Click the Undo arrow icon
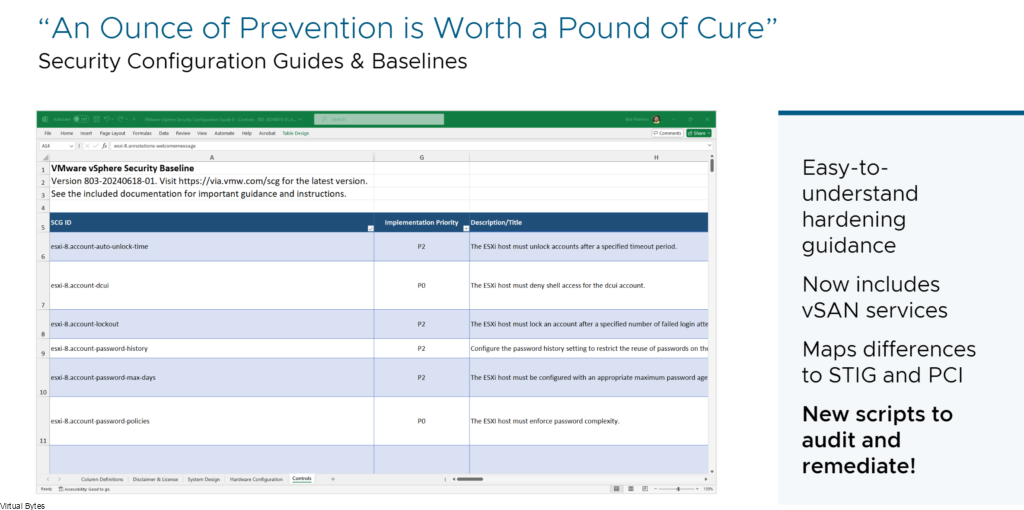This screenshot has height=510, width=1024. click(x=106, y=120)
